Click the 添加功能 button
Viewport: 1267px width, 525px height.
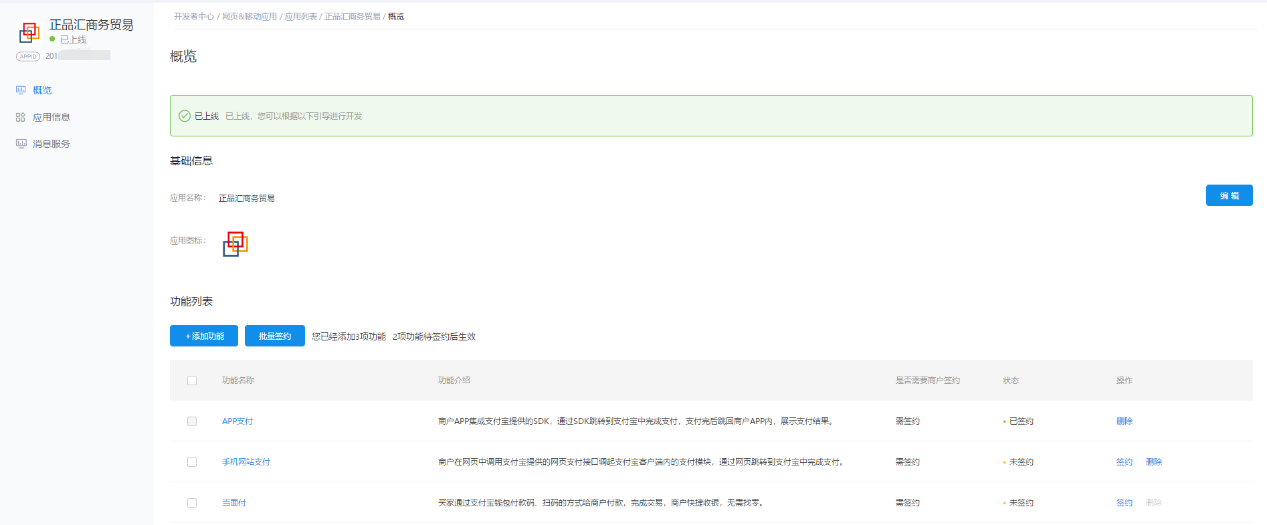point(204,336)
